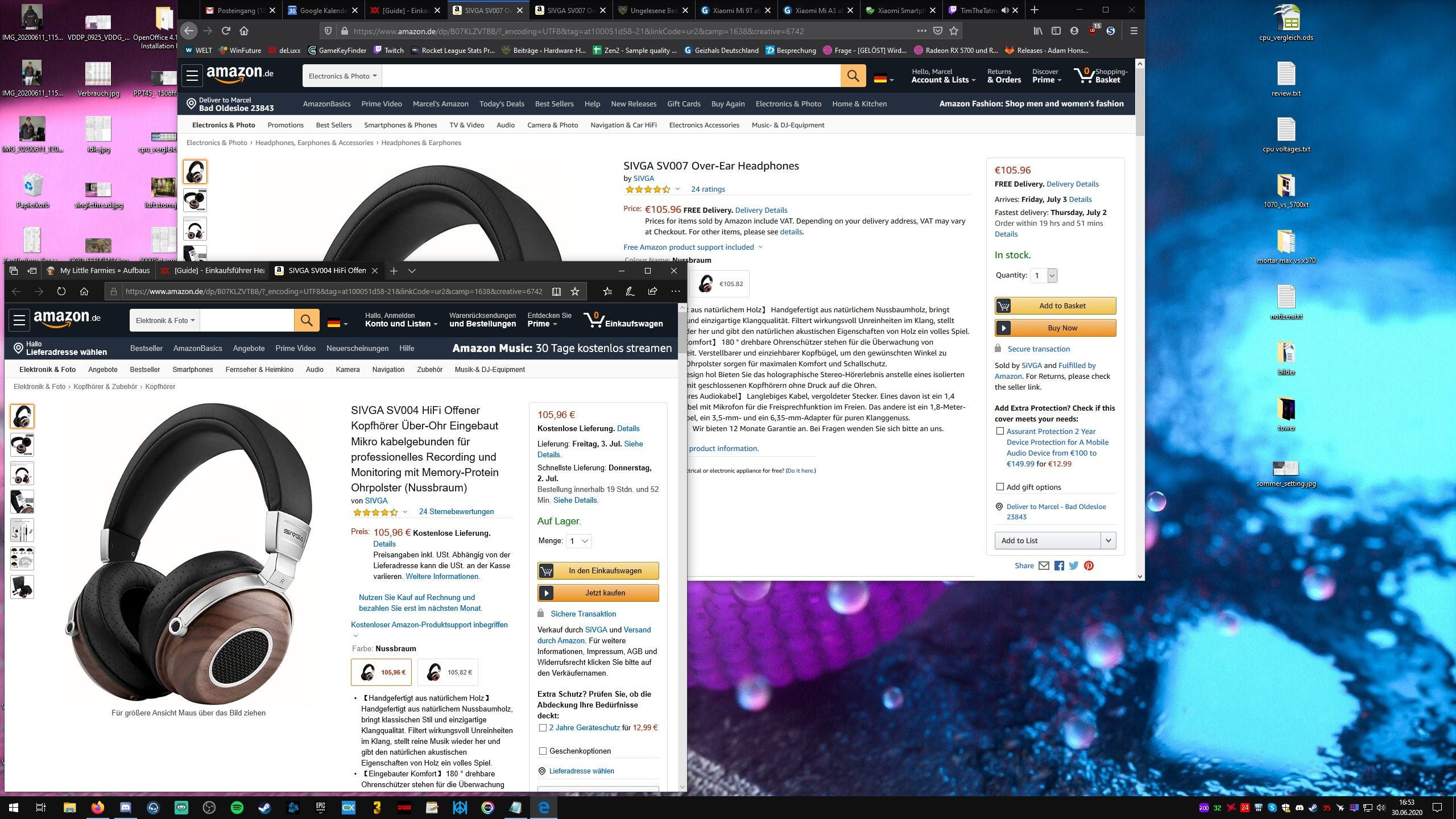Share product via Twitter icon
This screenshot has width=1456, height=819.
pos(1074,566)
